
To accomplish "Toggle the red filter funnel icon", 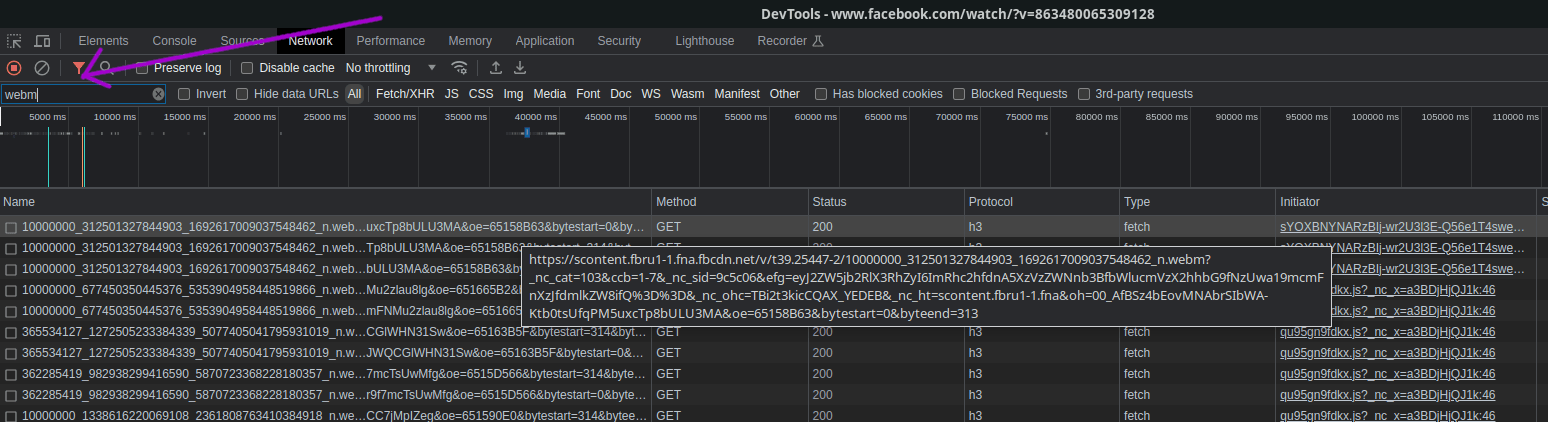I will click(79, 68).
